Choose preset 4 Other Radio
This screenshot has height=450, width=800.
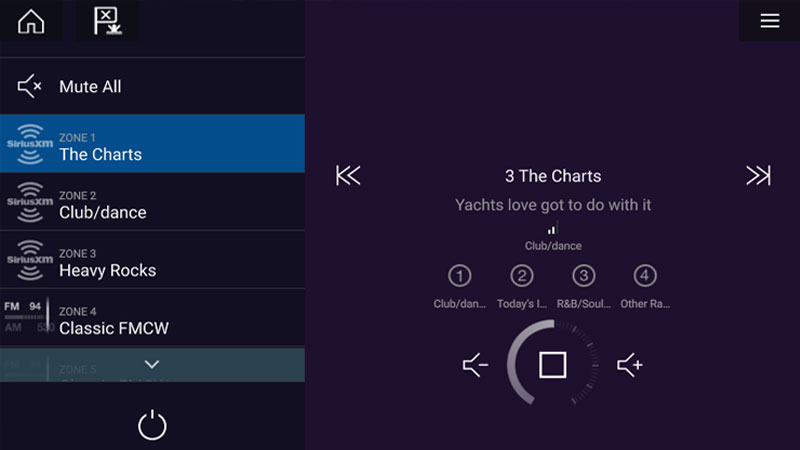point(646,276)
